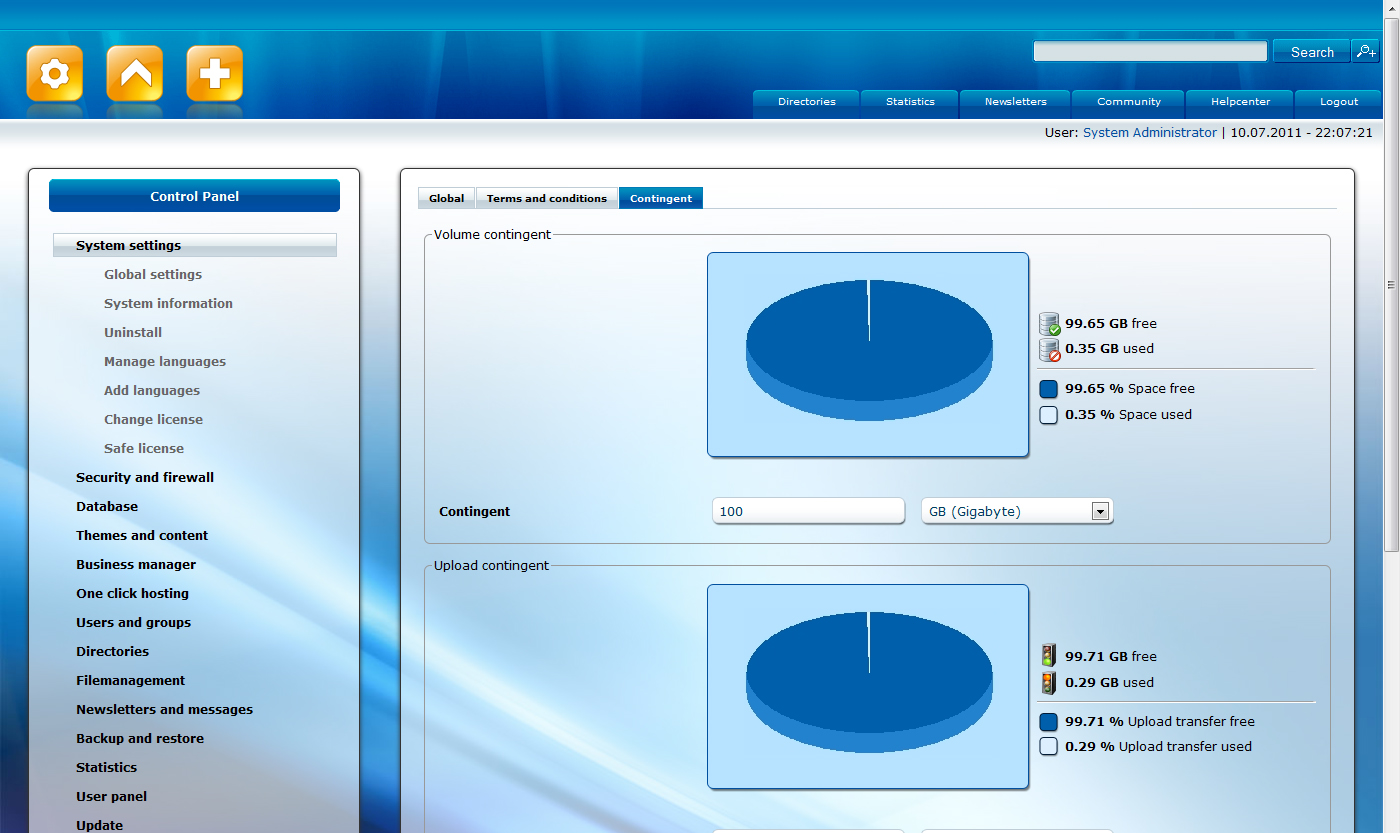
Task: Click the '99.65 GB free' text
Action: [1111, 324]
